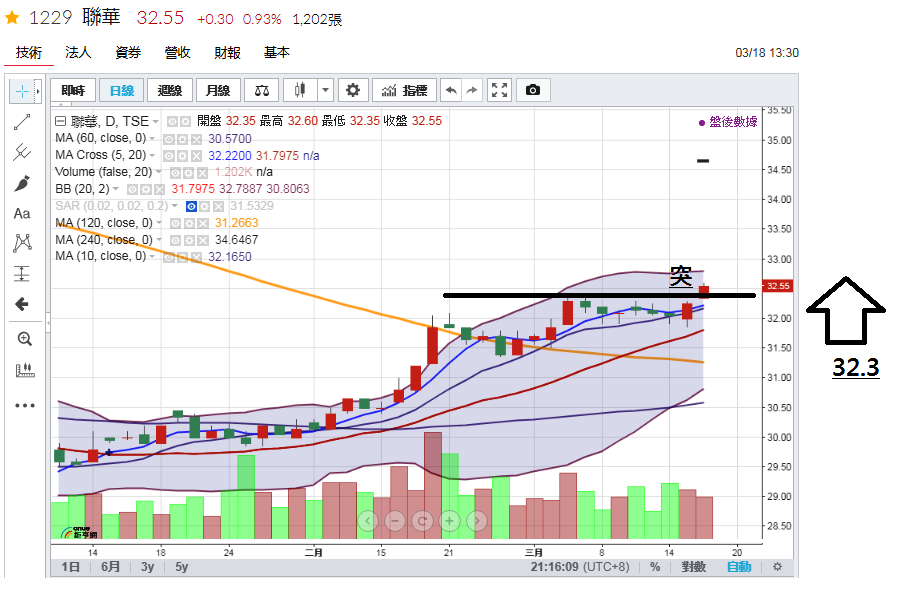Screen dimensions: 900x600
Task: Click the favorite star next to 1229
Action: click(x=12, y=18)
